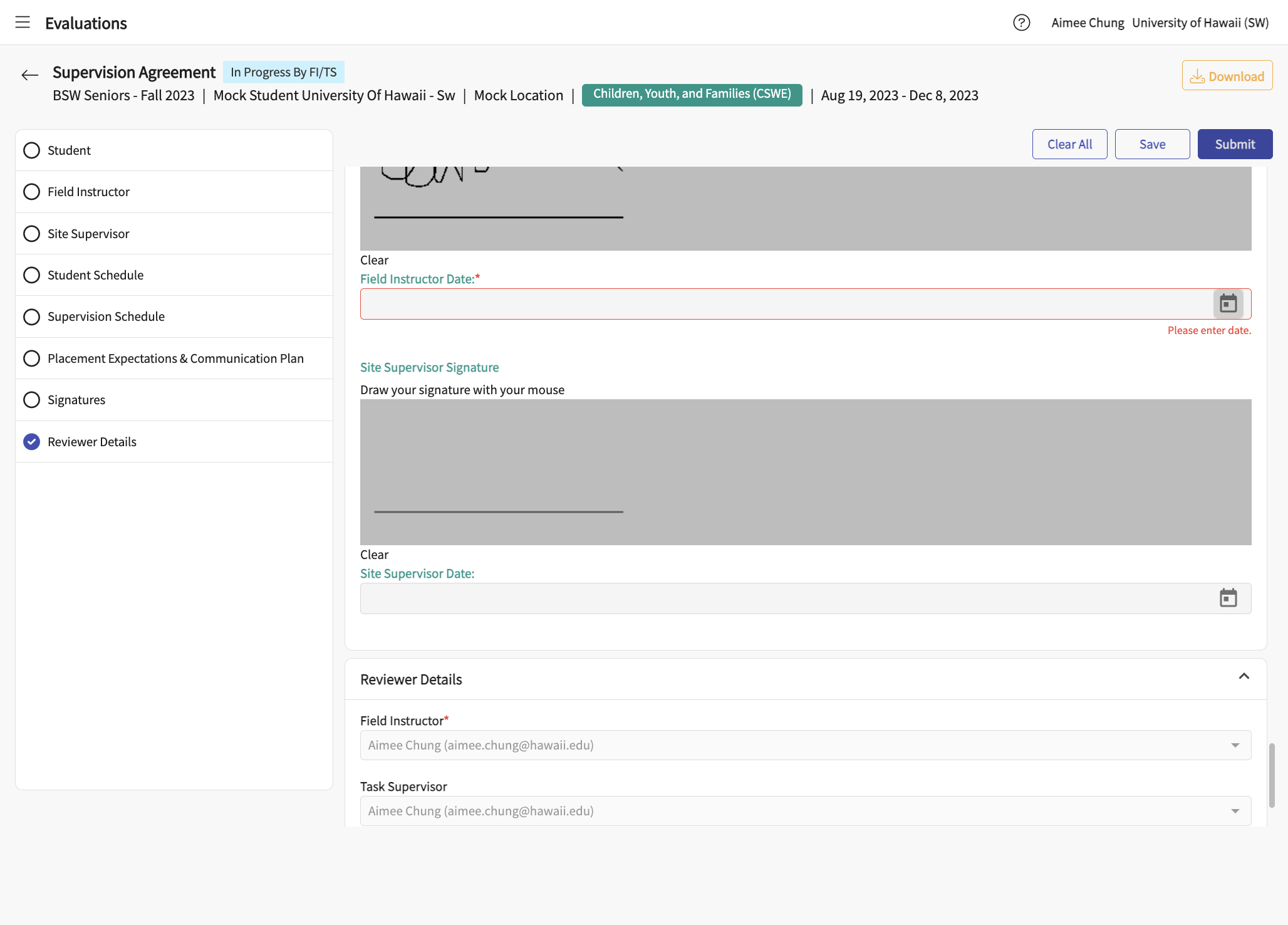Click University of Hawaii (SW) organization label
Screen dimensions: 1288x925
1200,23
